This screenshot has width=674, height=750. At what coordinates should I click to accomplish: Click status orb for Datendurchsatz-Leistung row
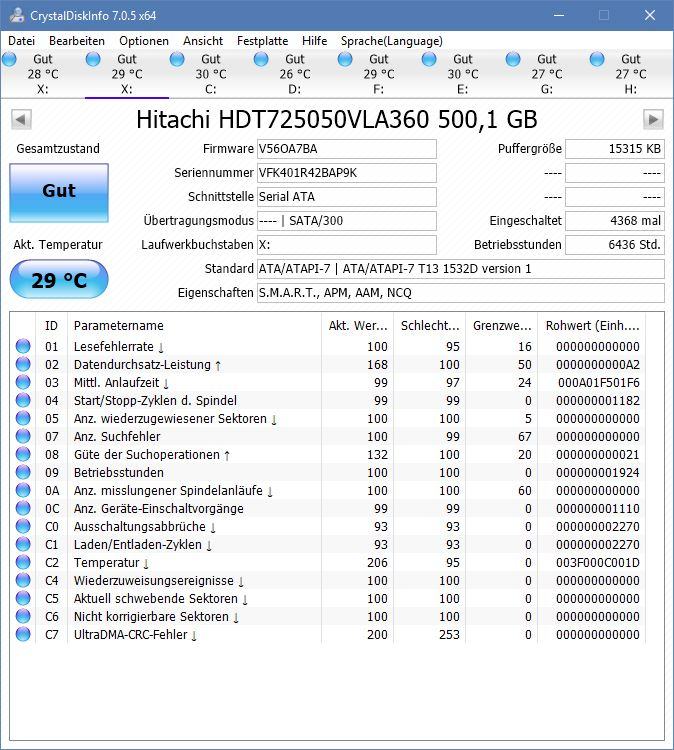click(23, 364)
